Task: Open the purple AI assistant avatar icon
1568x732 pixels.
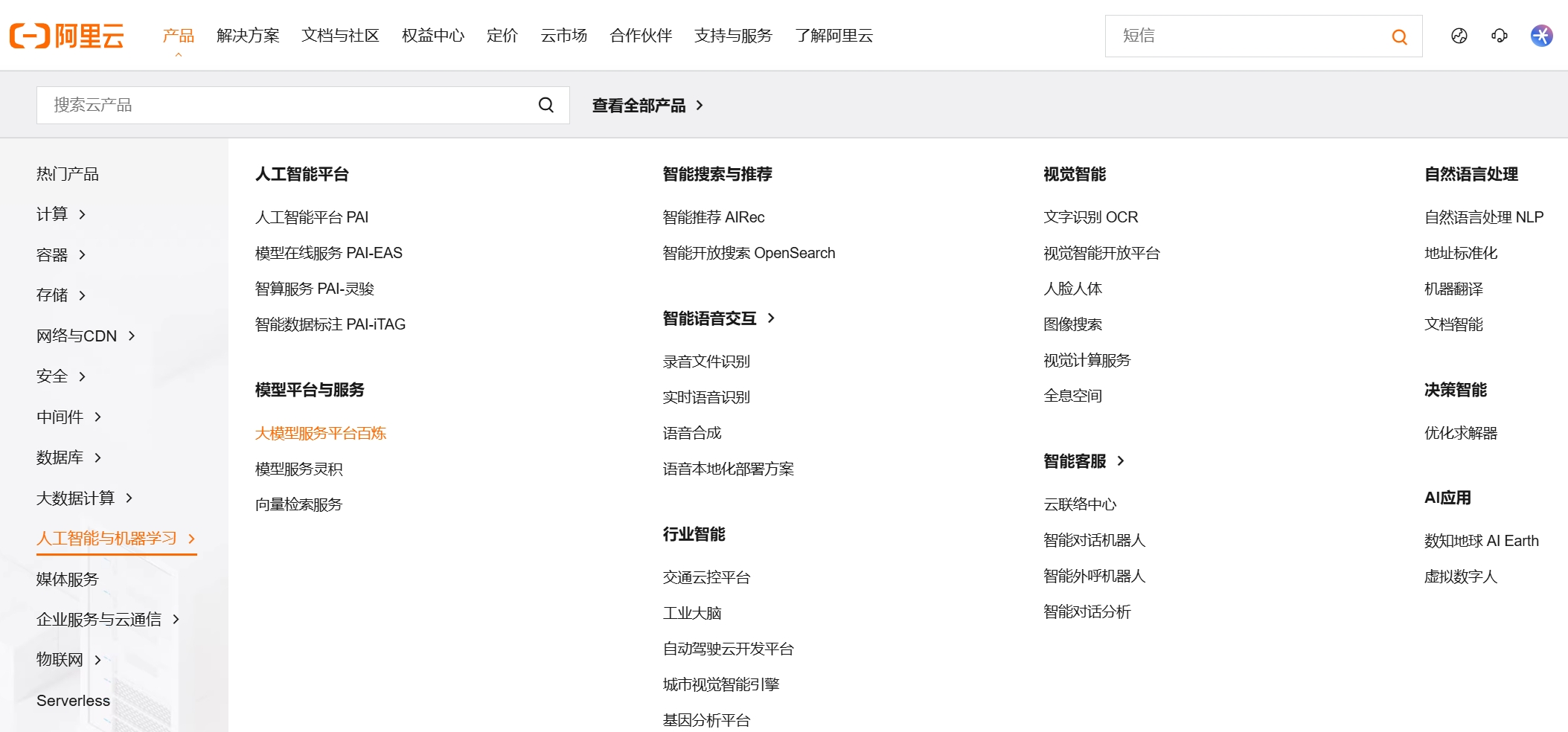Action: pyautogui.click(x=1542, y=36)
